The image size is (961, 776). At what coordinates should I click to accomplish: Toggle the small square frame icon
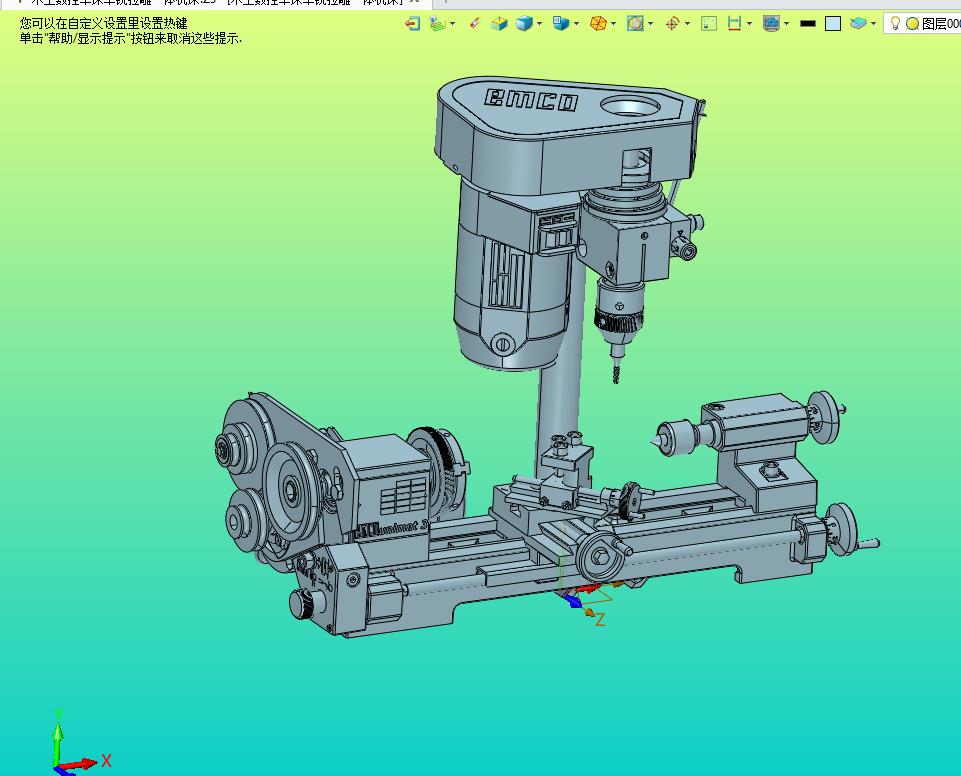[x=709, y=23]
